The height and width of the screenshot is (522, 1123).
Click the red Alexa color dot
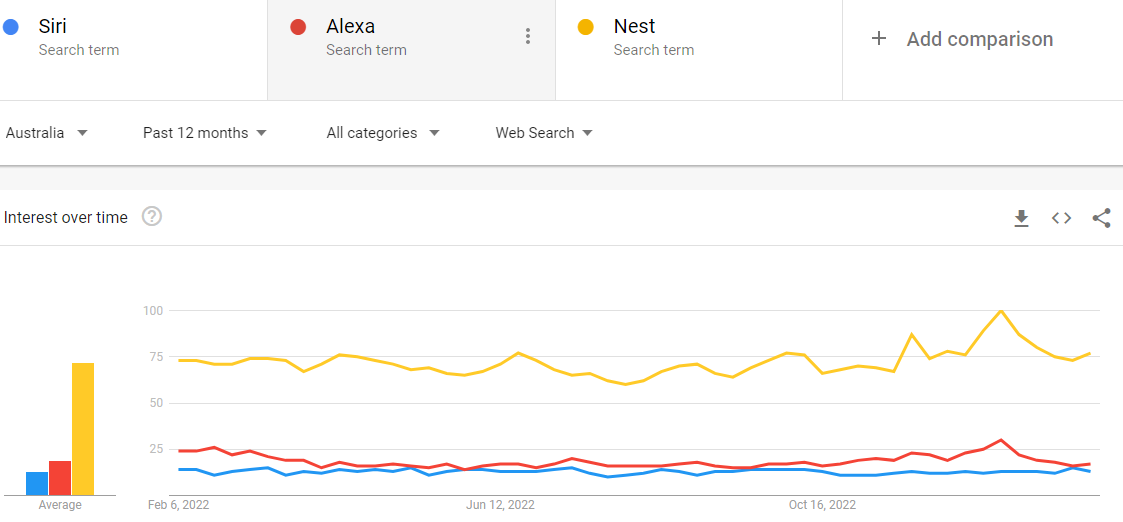pos(298,27)
